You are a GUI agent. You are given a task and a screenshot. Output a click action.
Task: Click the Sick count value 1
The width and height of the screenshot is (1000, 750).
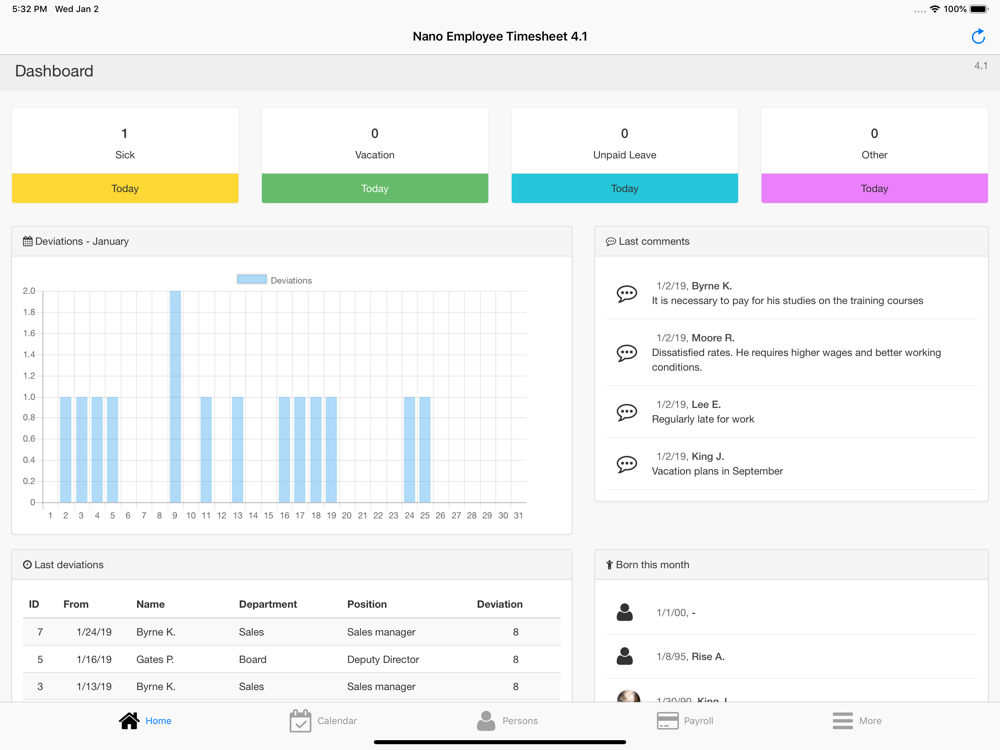click(124, 133)
